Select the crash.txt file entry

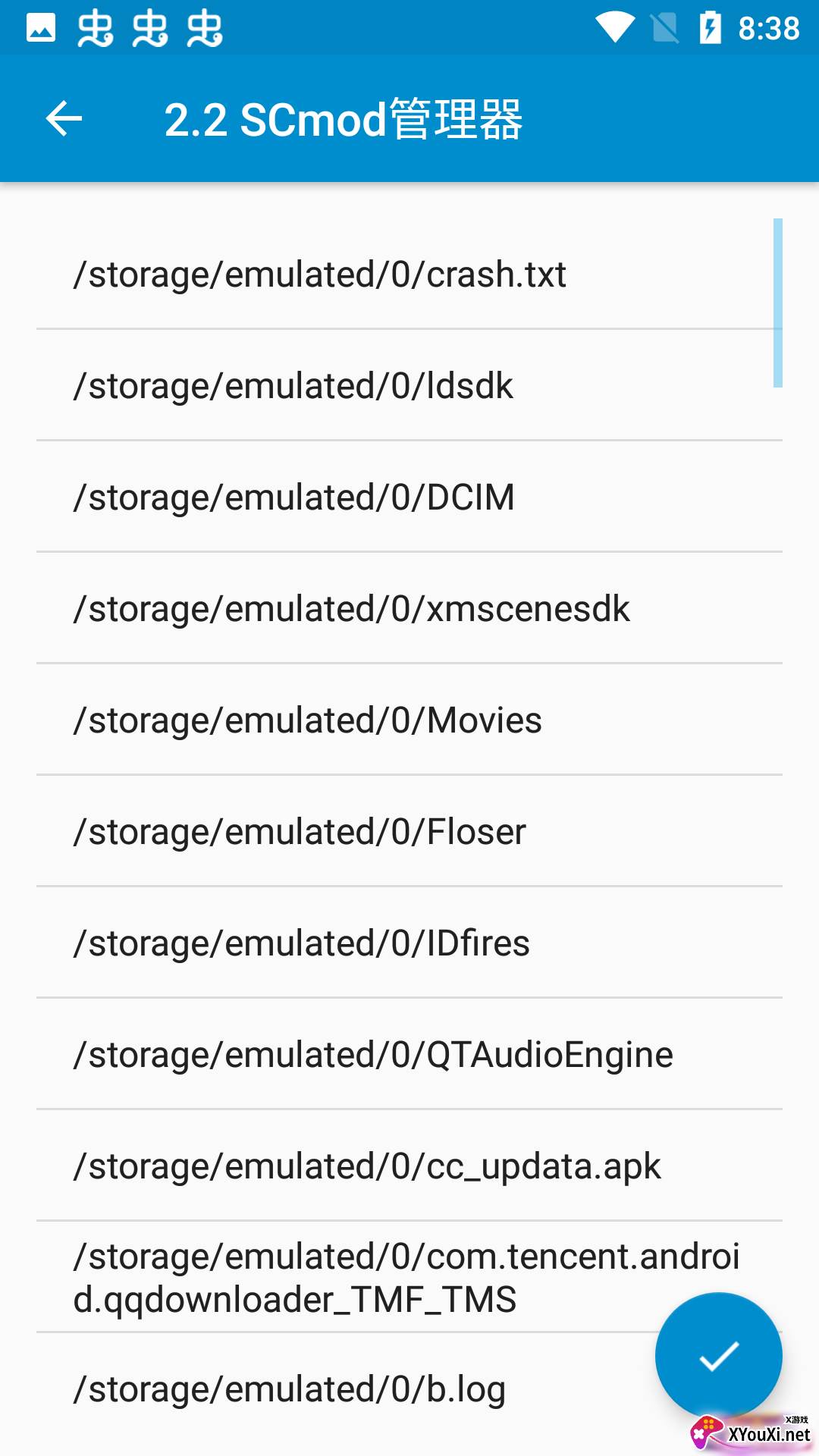coord(319,275)
